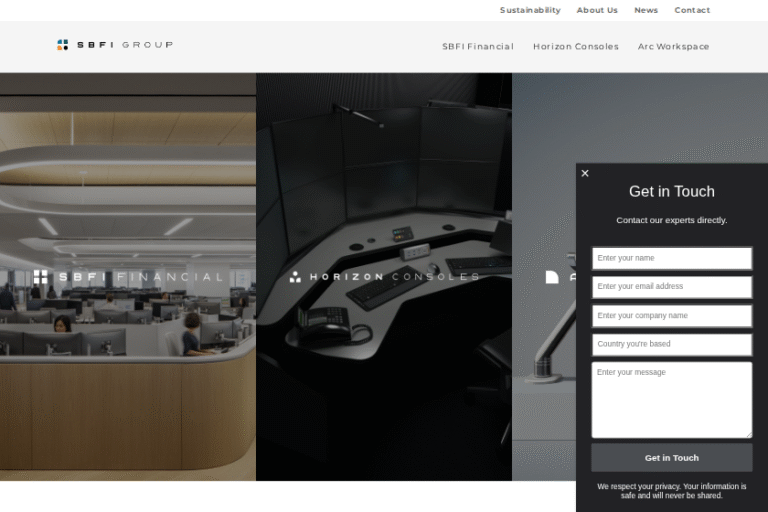
Task: Click the company name input field
Action: [671, 316]
